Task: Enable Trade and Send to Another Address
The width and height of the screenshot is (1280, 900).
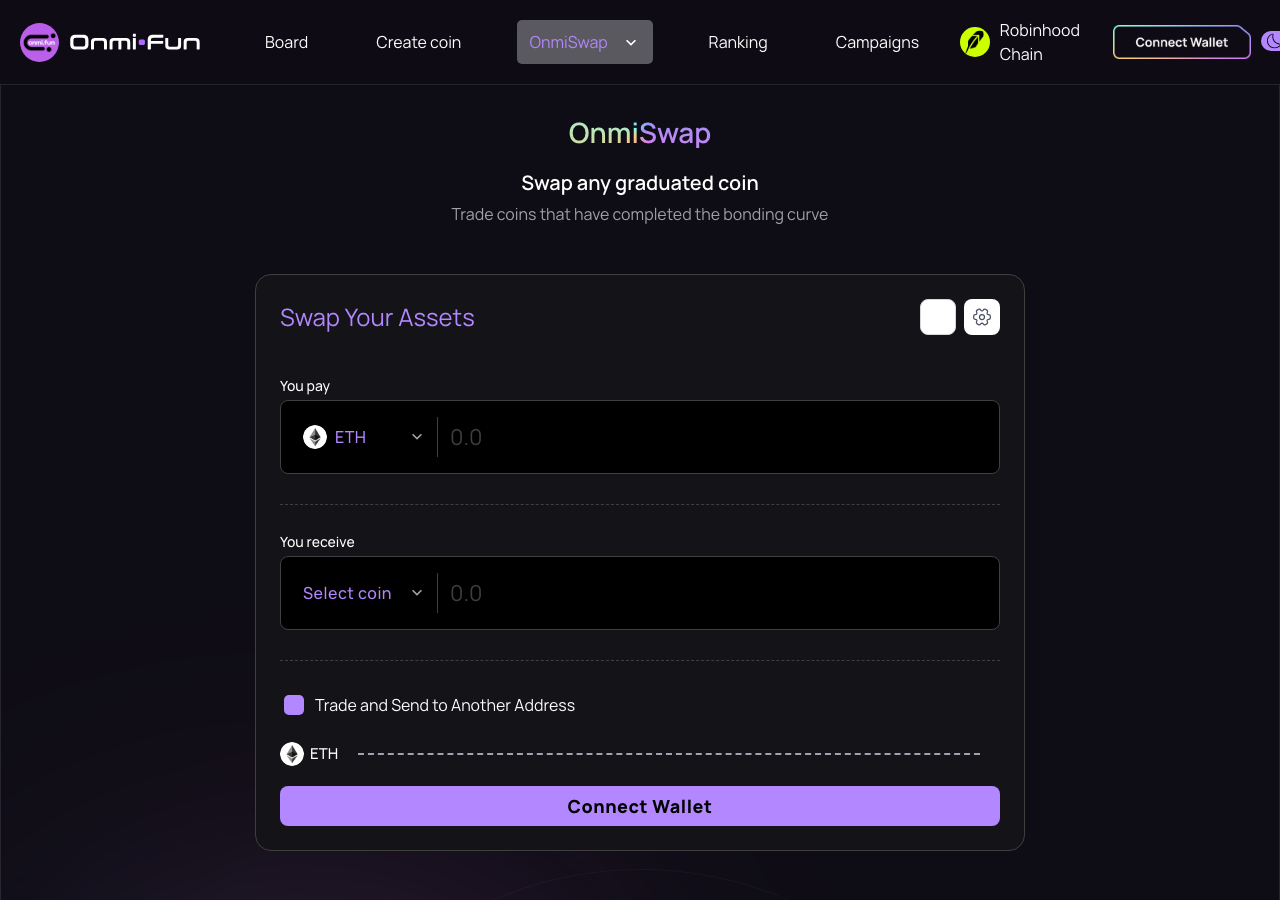Action: (294, 705)
